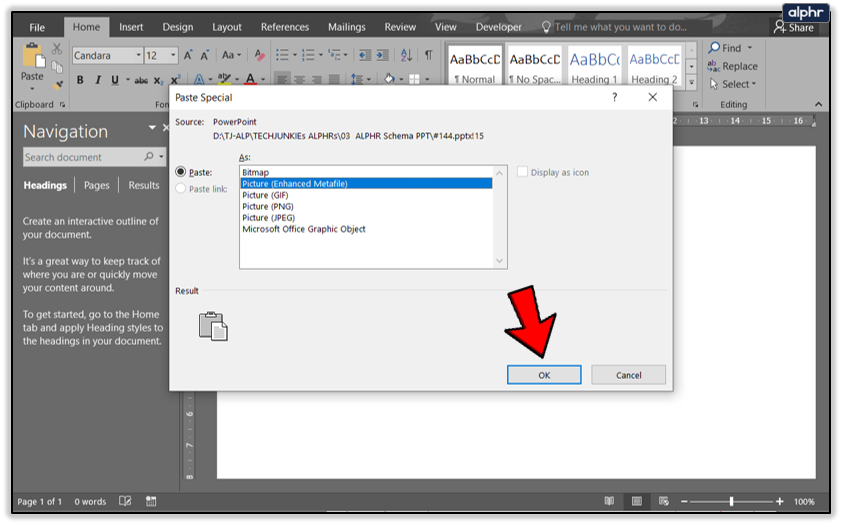Click the Help question mark in dialog
This screenshot has width=842, height=525.
[614, 97]
